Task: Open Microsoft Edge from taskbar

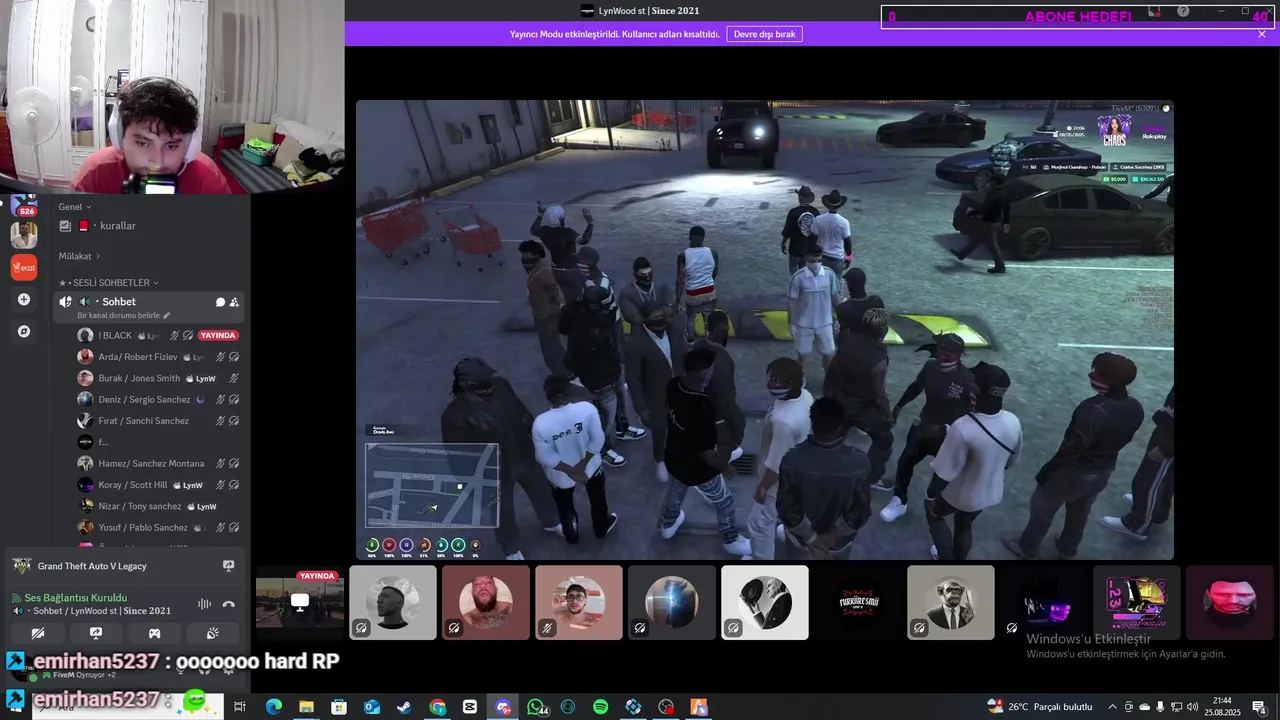Action: click(x=273, y=707)
